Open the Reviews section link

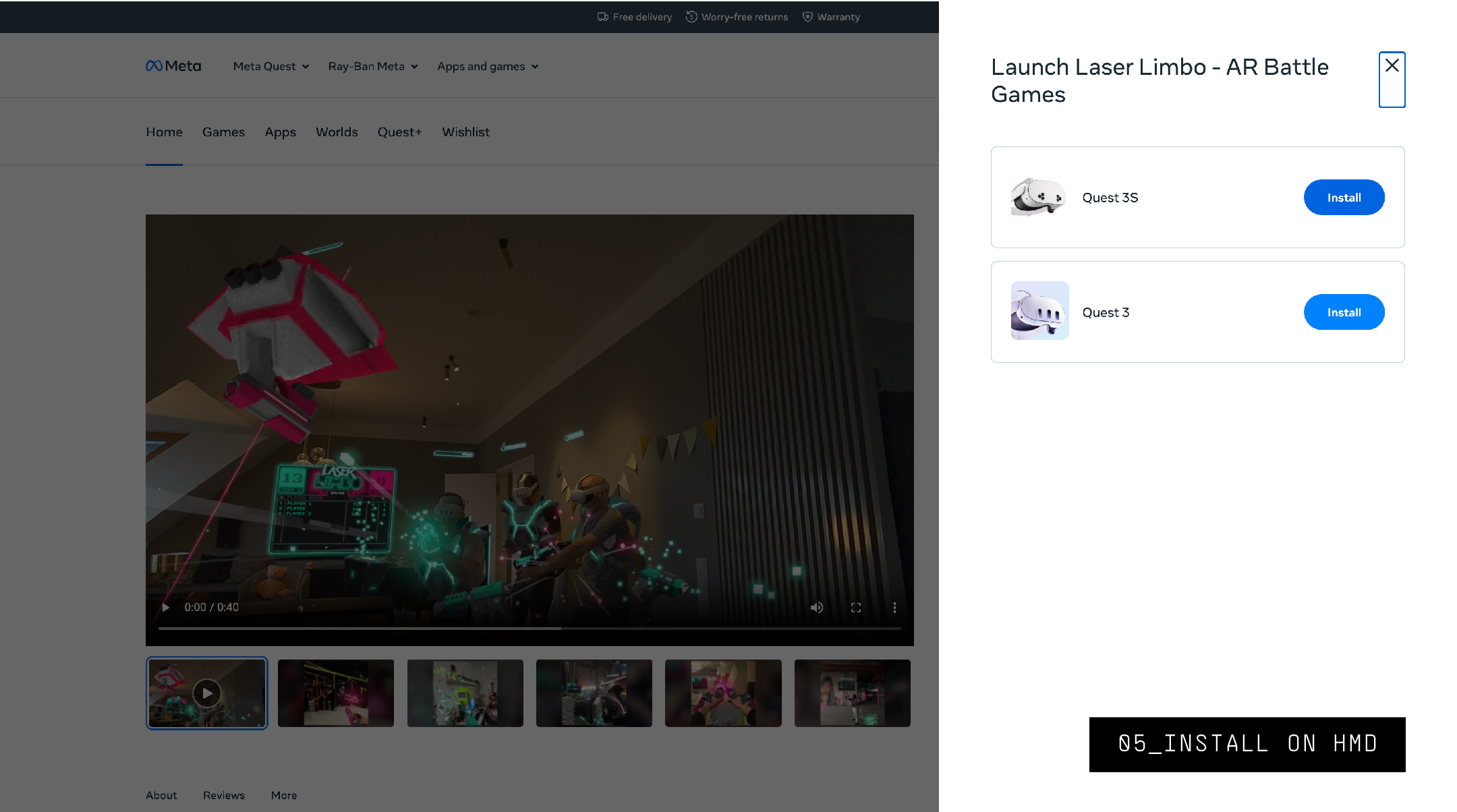224,796
